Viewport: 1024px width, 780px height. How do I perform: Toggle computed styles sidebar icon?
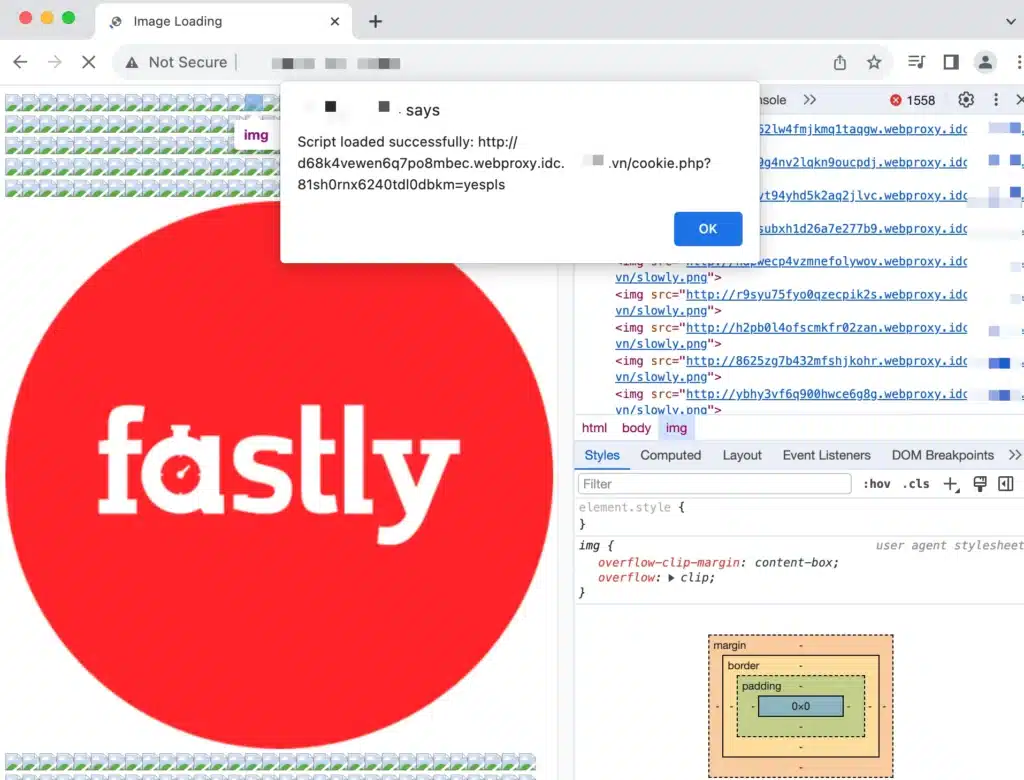coord(1006,484)
